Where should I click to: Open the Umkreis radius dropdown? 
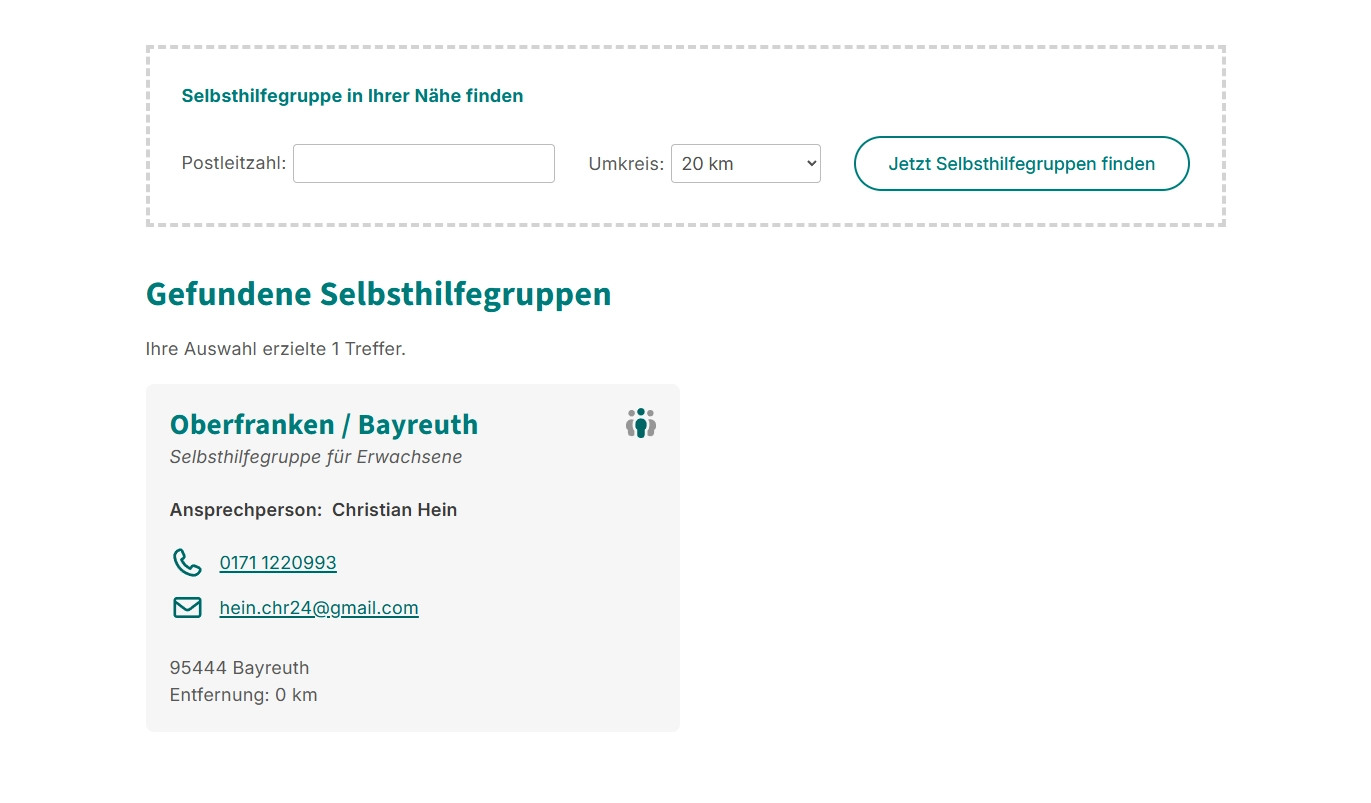coord(745,164)
